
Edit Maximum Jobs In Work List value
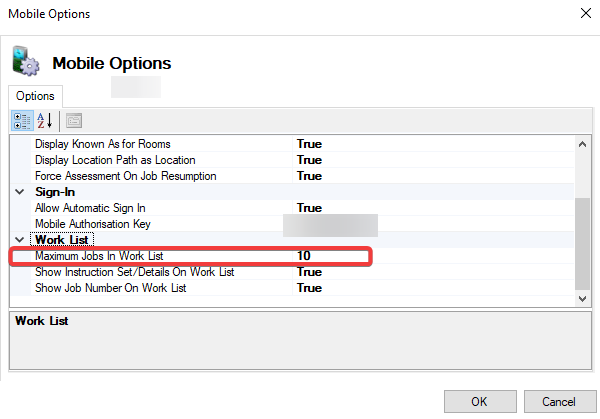pos(330,256)
